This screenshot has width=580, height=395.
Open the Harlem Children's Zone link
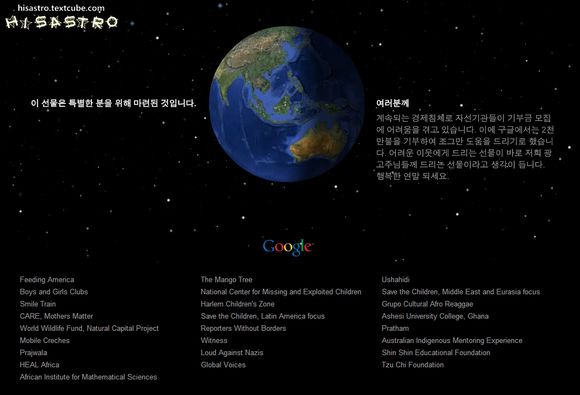pos(237,304)
